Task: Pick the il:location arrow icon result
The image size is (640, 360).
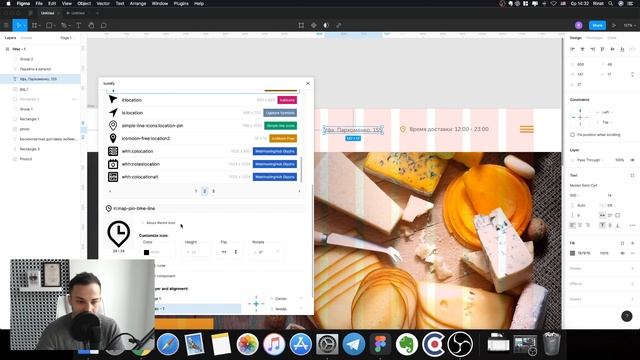Action: (x=113, y=100)
